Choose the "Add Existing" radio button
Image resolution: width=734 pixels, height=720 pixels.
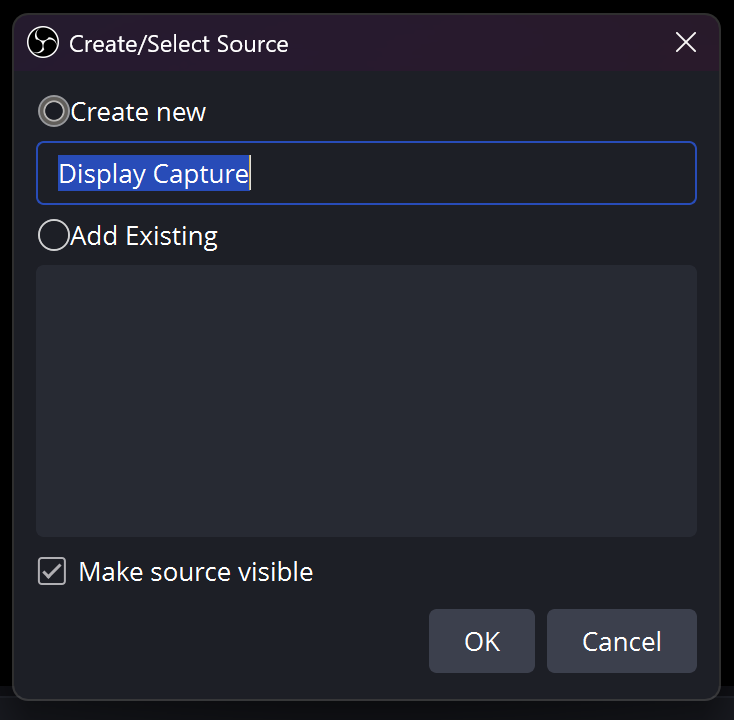pyautogui.click(x=54, y=235)
